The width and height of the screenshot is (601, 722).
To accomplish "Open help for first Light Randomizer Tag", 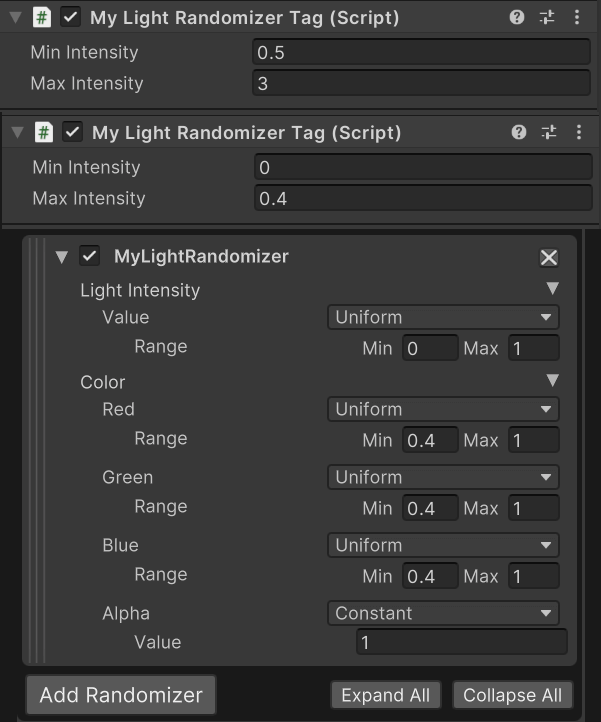I will tap(517, 17).
